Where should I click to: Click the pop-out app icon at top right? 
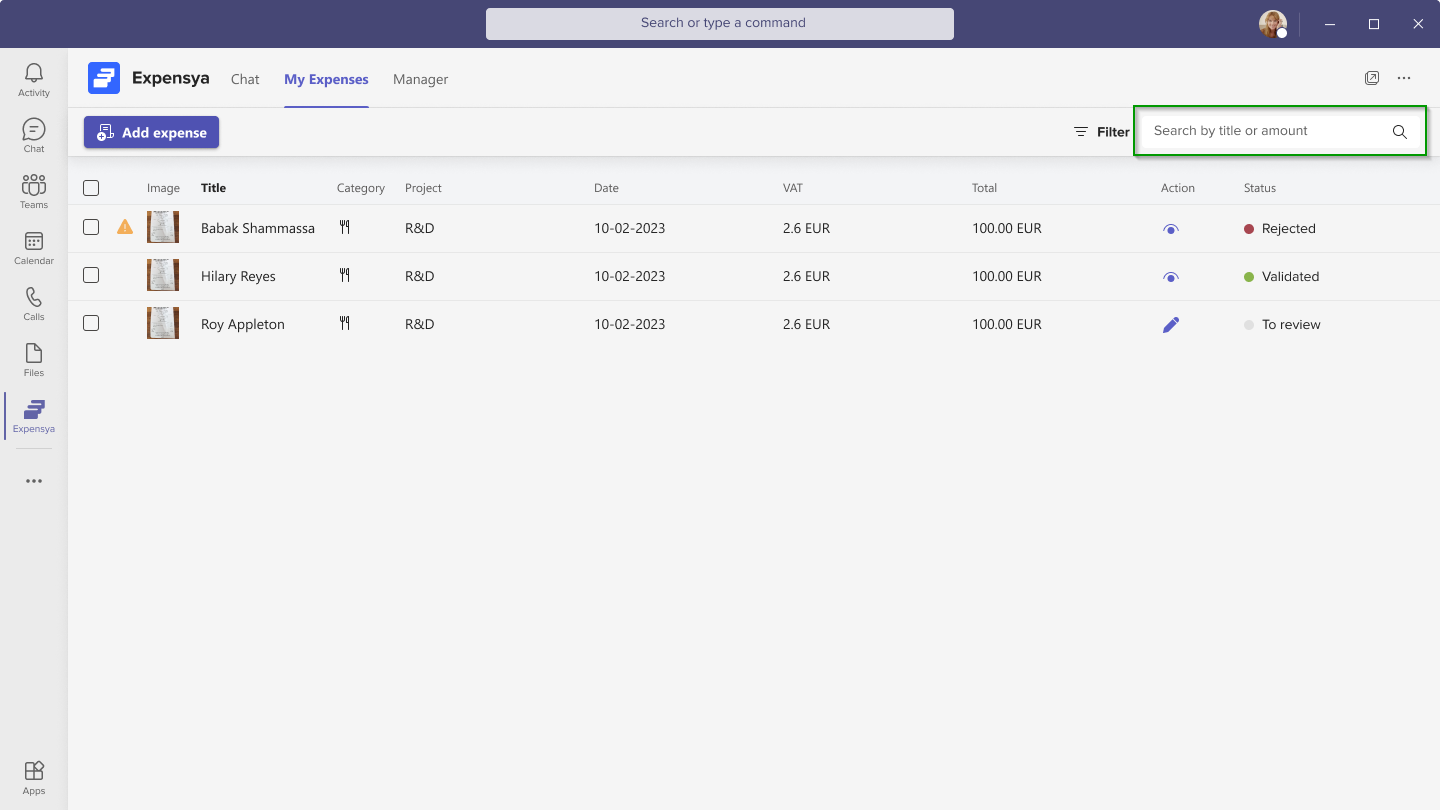(x=1372, y=78)
